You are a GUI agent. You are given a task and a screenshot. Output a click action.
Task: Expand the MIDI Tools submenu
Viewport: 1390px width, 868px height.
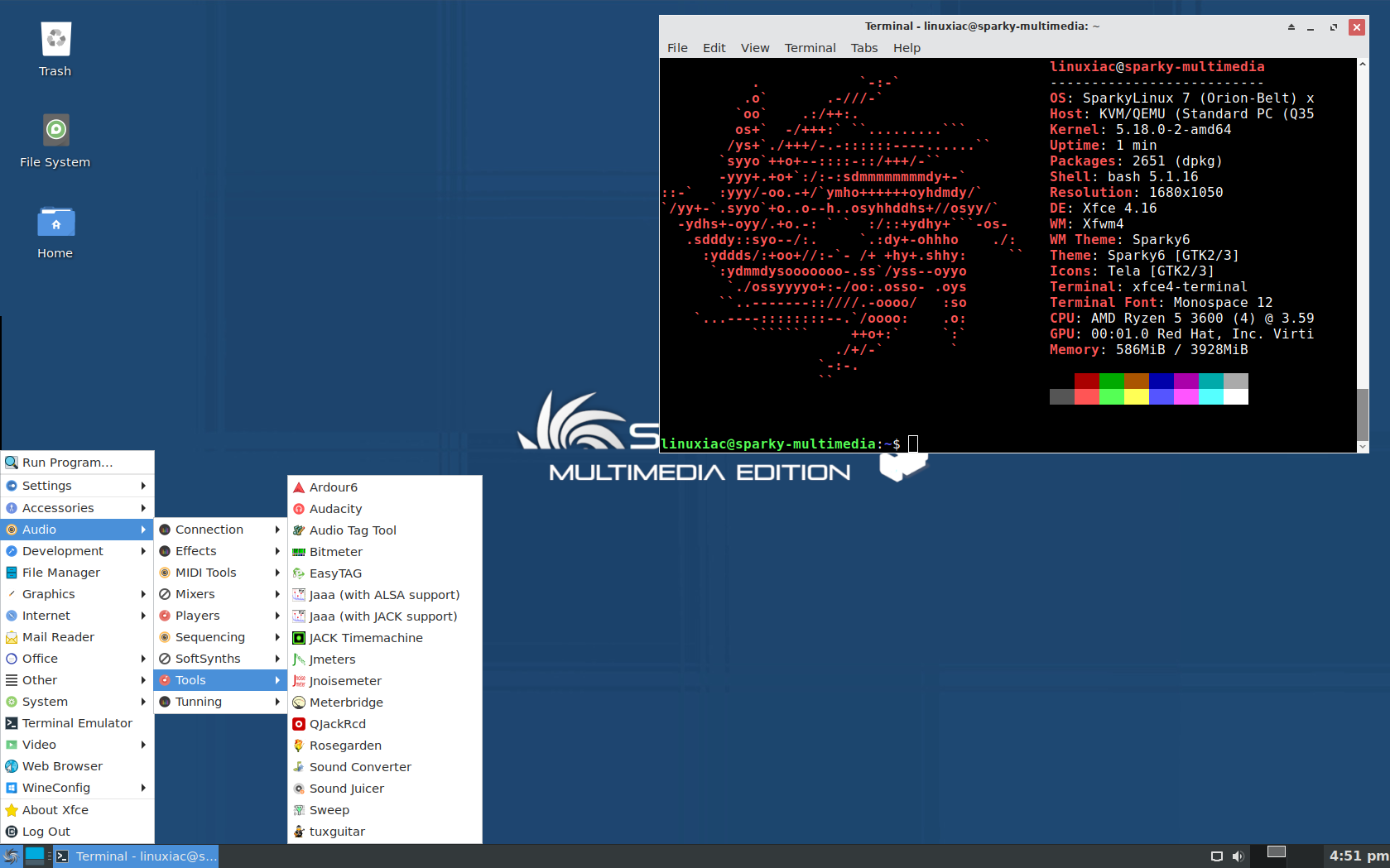coord(220,573)
